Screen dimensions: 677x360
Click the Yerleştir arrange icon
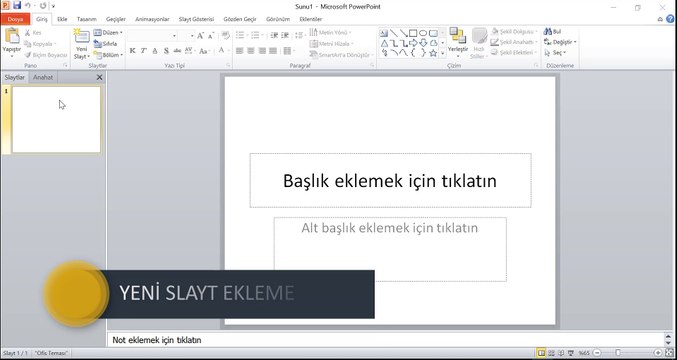458,36
